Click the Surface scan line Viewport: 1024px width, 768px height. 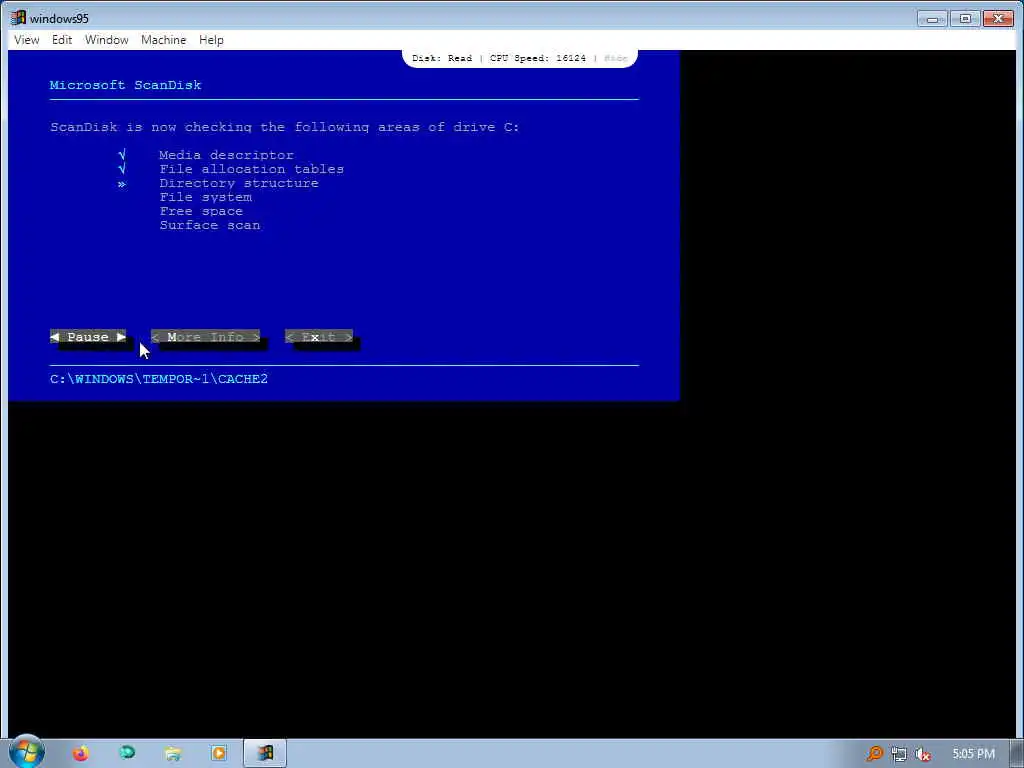210,225
